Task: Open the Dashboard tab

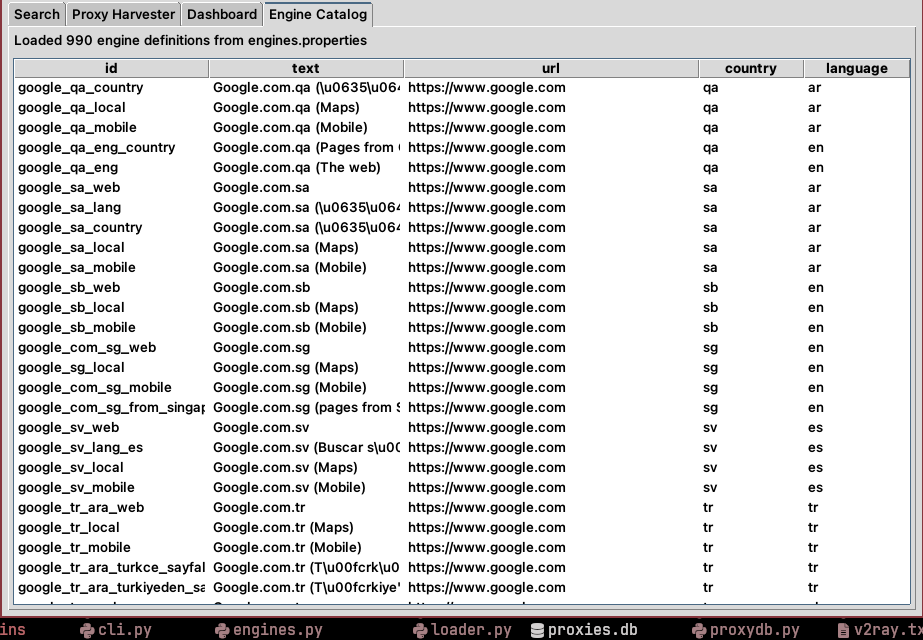Action: pos(222,14)
